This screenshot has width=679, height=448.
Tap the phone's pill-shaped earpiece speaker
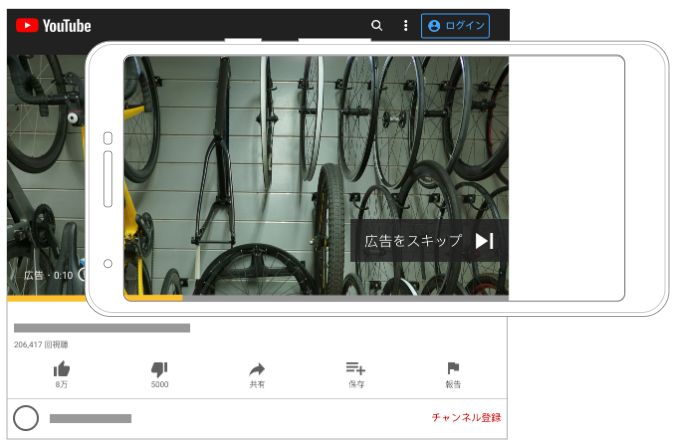click(108, 180)
